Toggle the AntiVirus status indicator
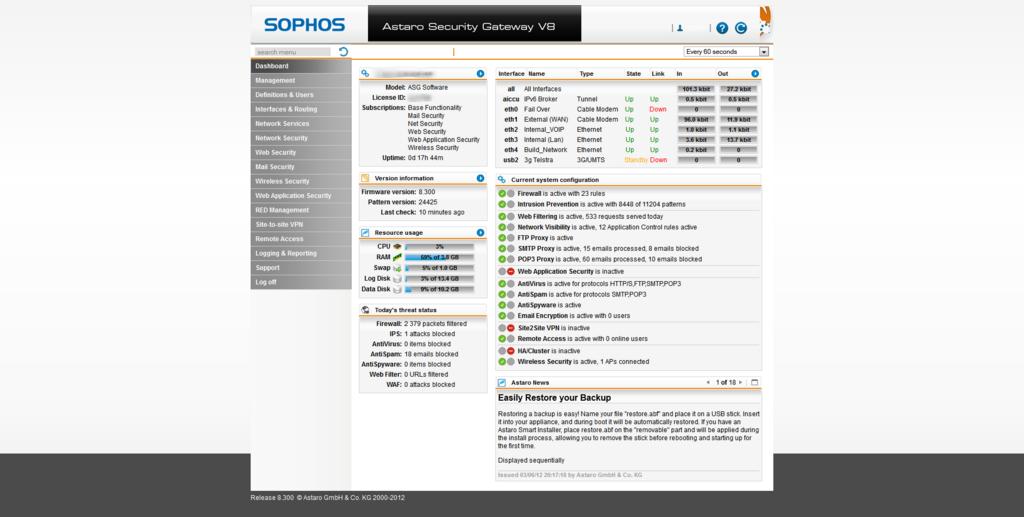 (506, 284)
